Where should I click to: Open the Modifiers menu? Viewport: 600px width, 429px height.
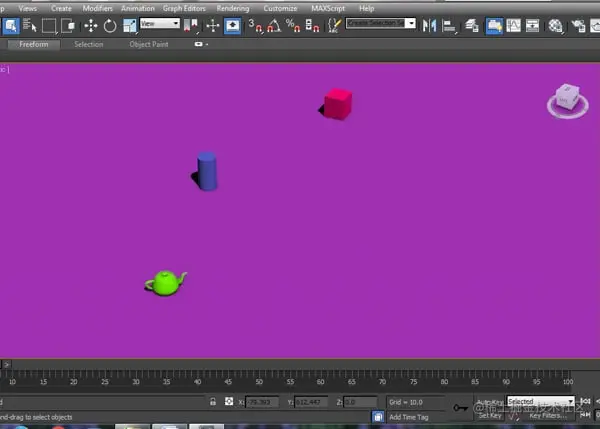[x=98, y=8]
